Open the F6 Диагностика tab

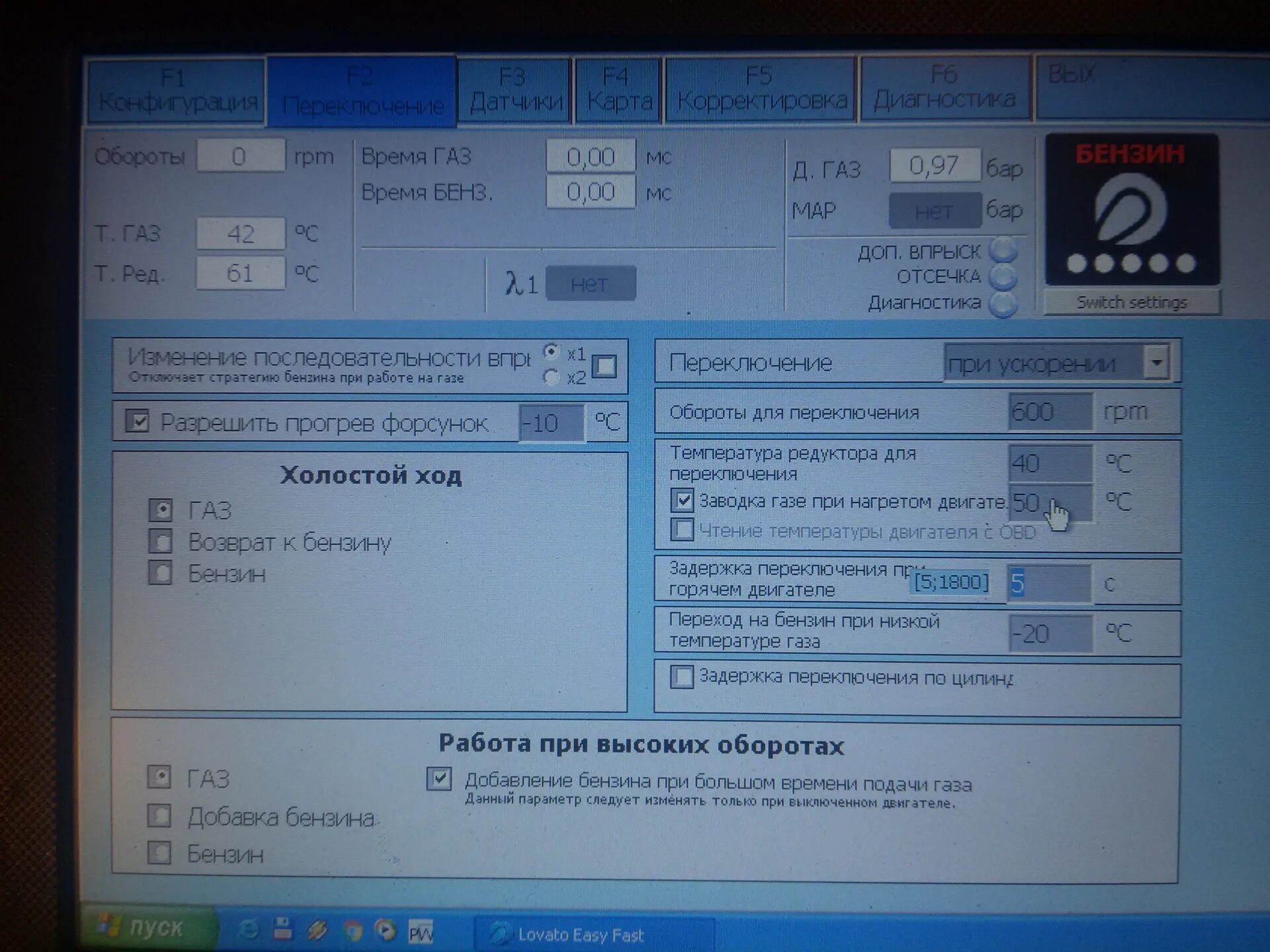pyautogui.click(x=945, y=89)
